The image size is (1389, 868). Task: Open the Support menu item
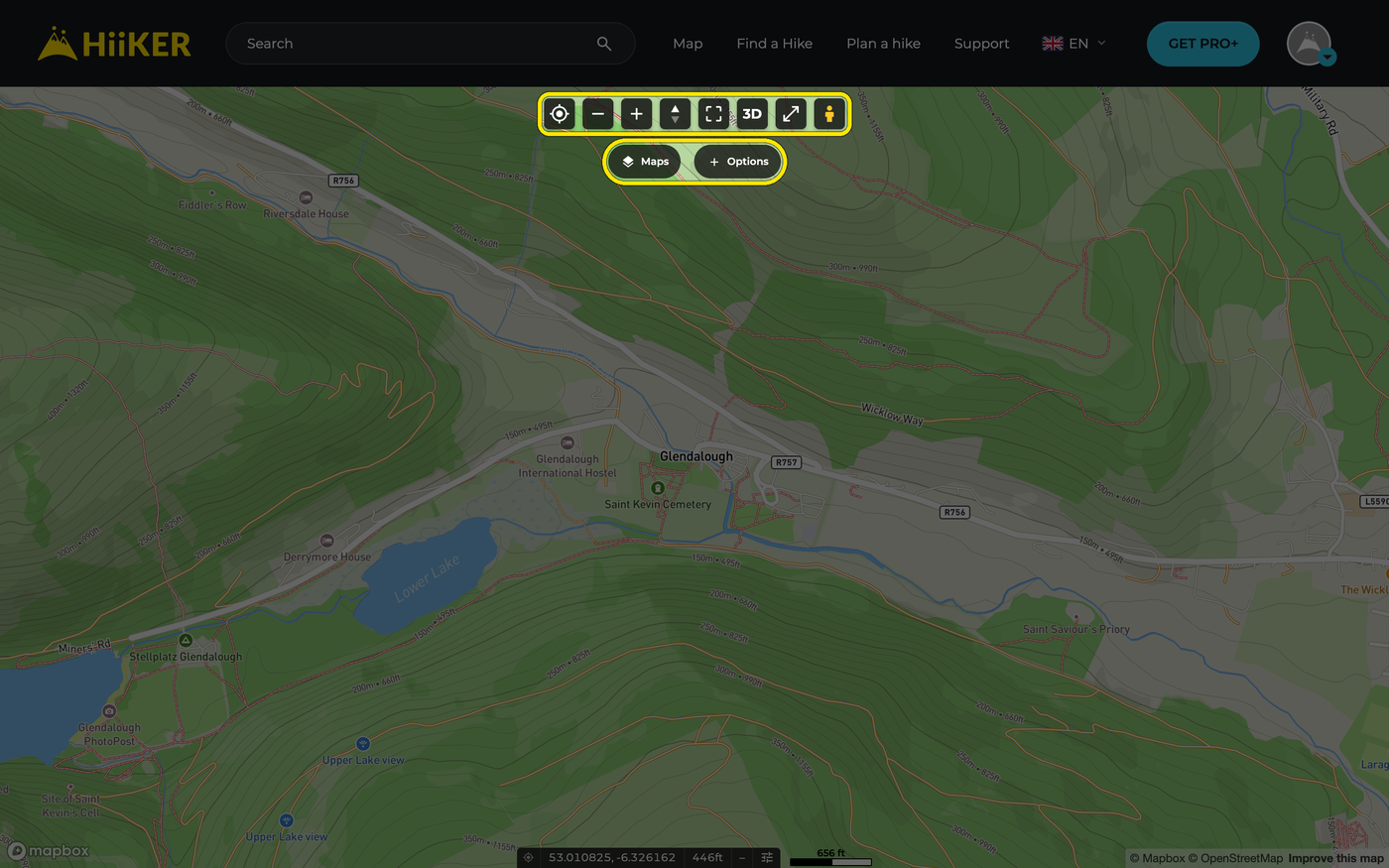982,44
